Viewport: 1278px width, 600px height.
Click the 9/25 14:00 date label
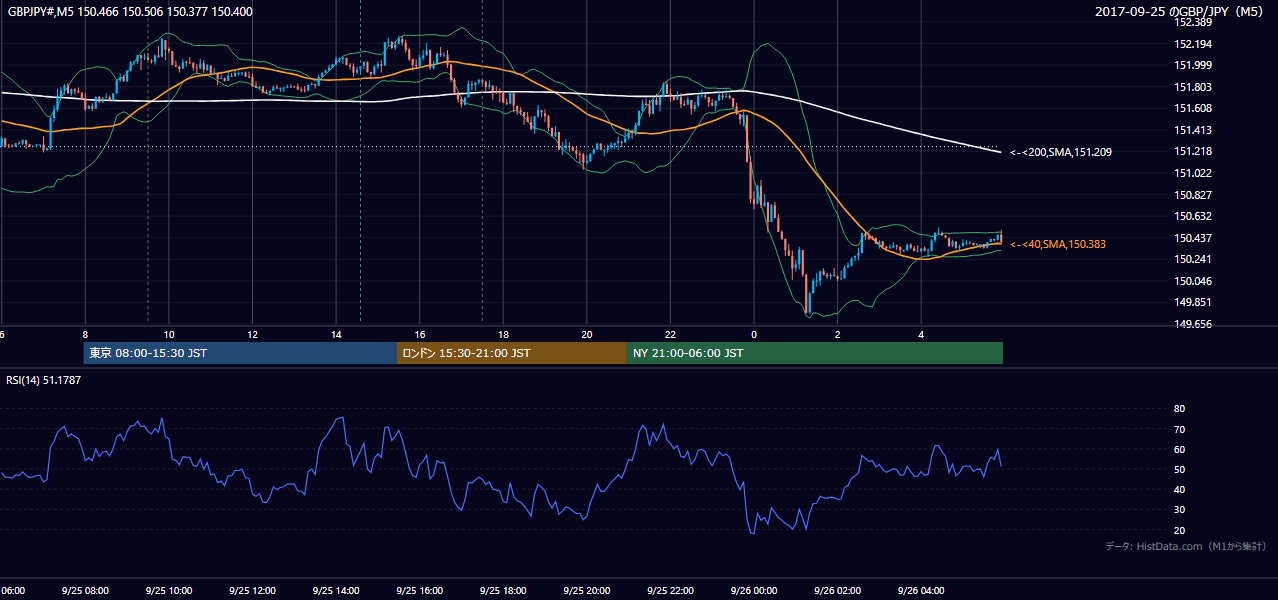(x=335, y=591)
